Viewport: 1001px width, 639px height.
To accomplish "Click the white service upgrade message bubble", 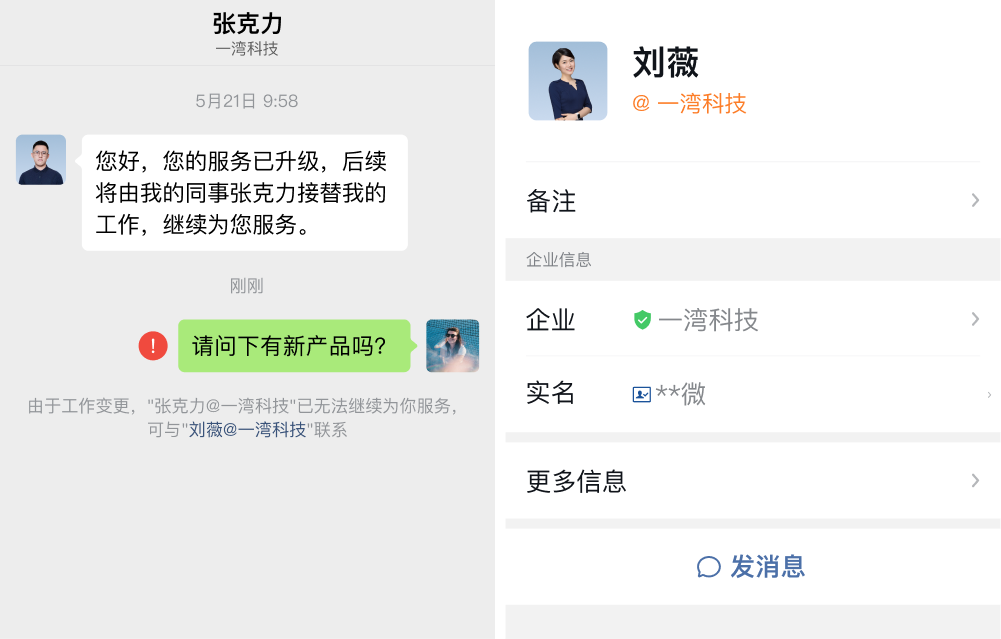I will pos(244,192).
